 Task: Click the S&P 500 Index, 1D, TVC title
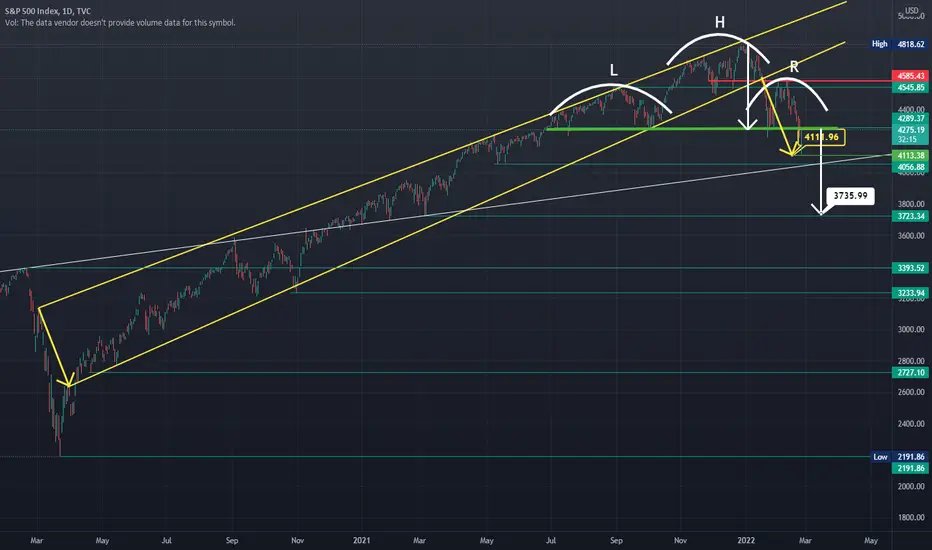(48, 11)
